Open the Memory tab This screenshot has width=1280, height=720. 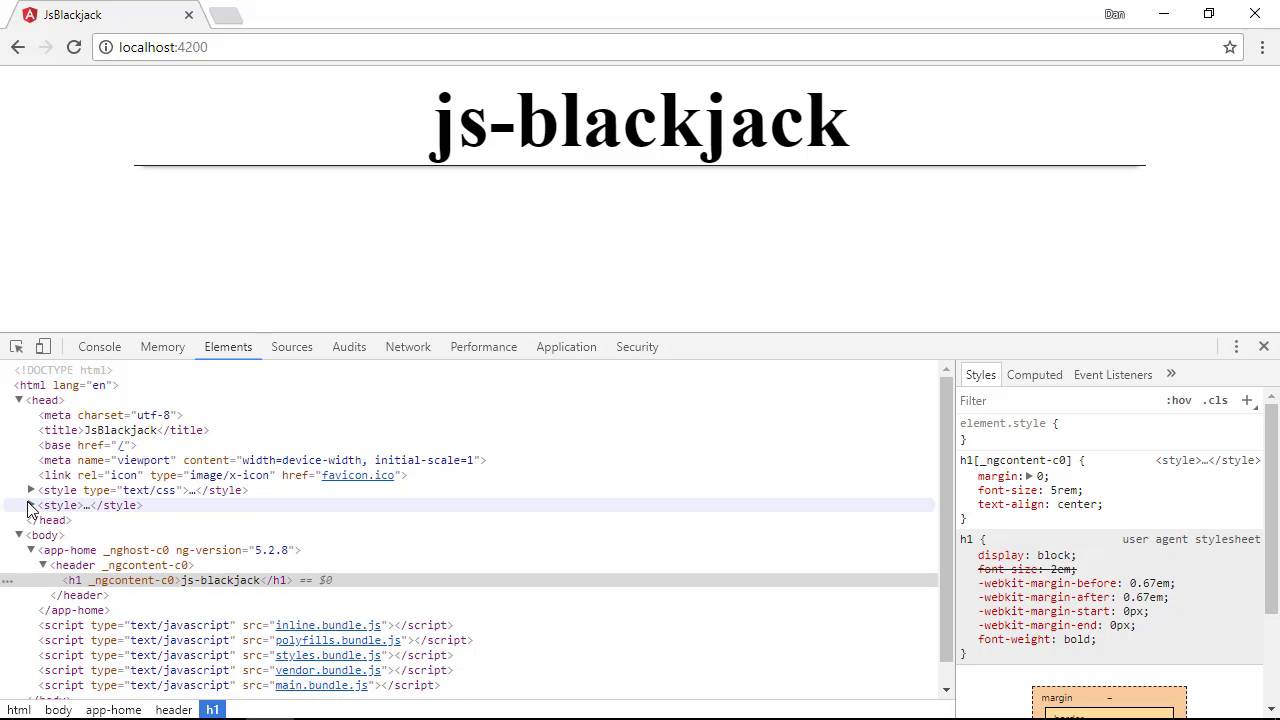tap(163, 346)
